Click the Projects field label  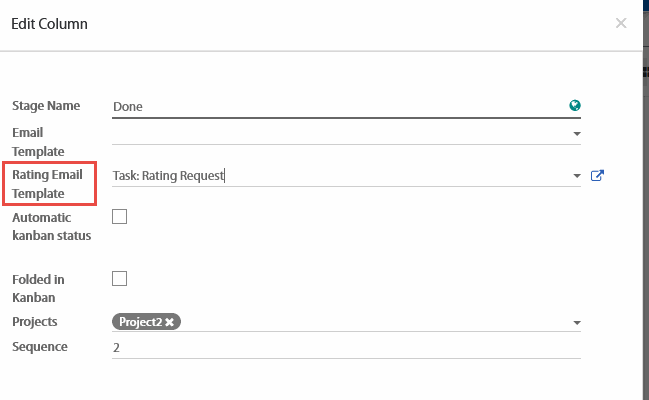[x=35, y=322]
